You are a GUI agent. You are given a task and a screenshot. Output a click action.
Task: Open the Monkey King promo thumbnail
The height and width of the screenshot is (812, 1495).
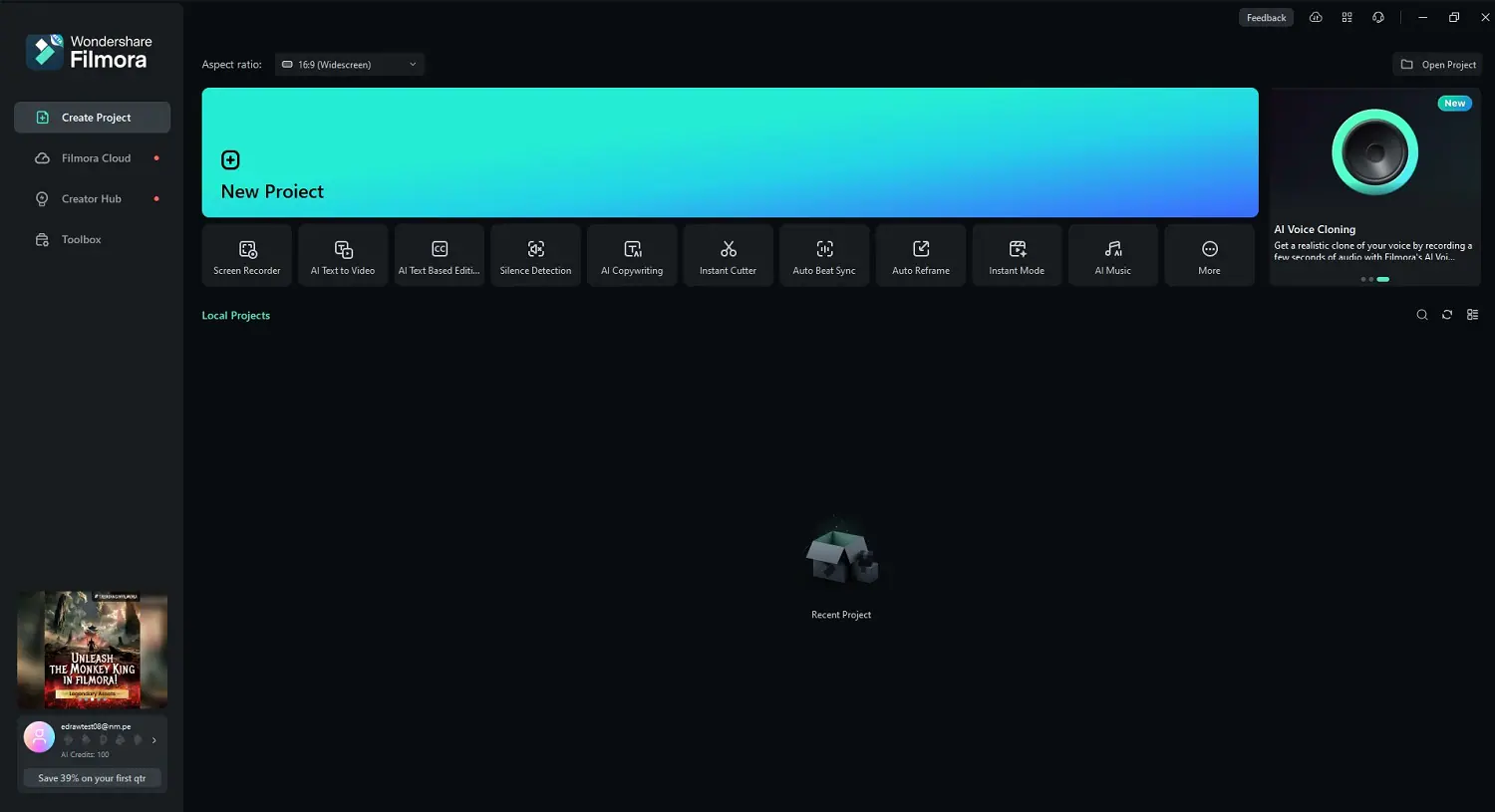point(93,650)
